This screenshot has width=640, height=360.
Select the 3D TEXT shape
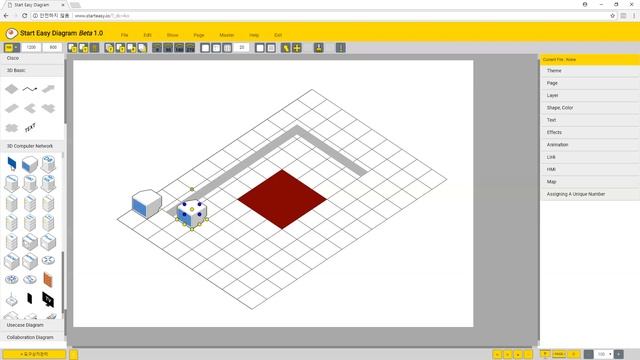pos(30,128)
